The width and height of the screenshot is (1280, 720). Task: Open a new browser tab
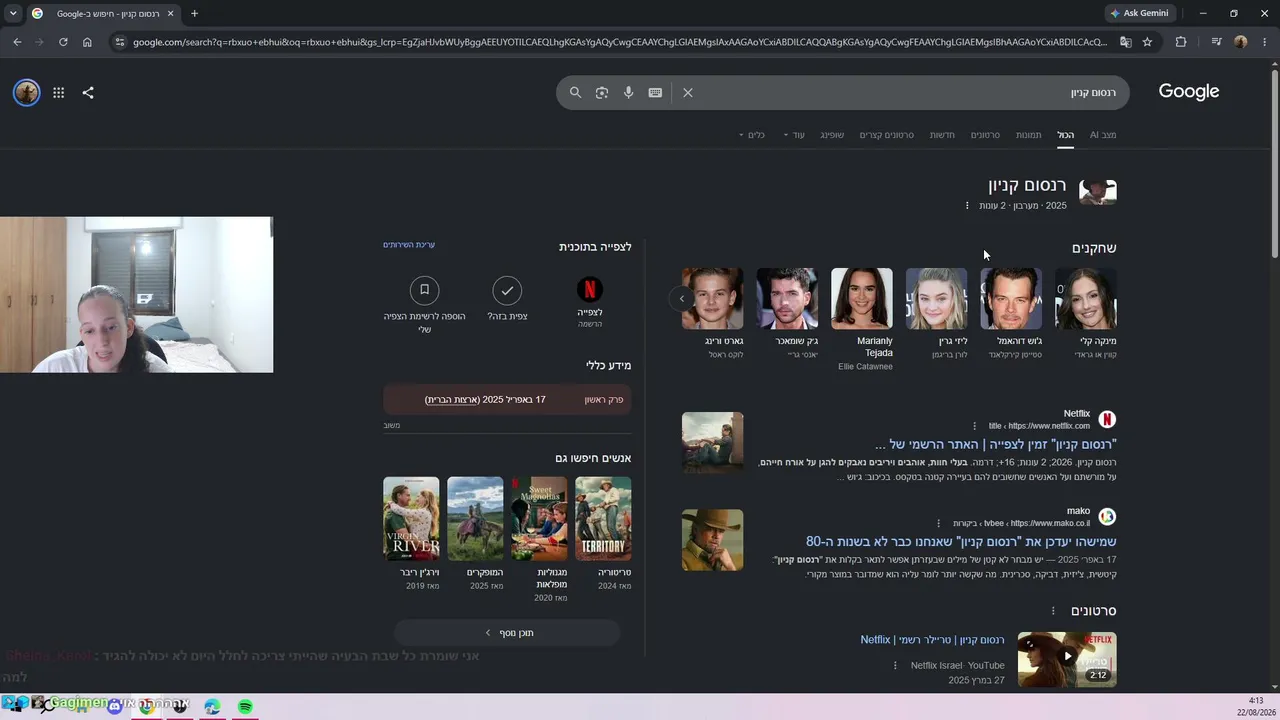point(194,14)
